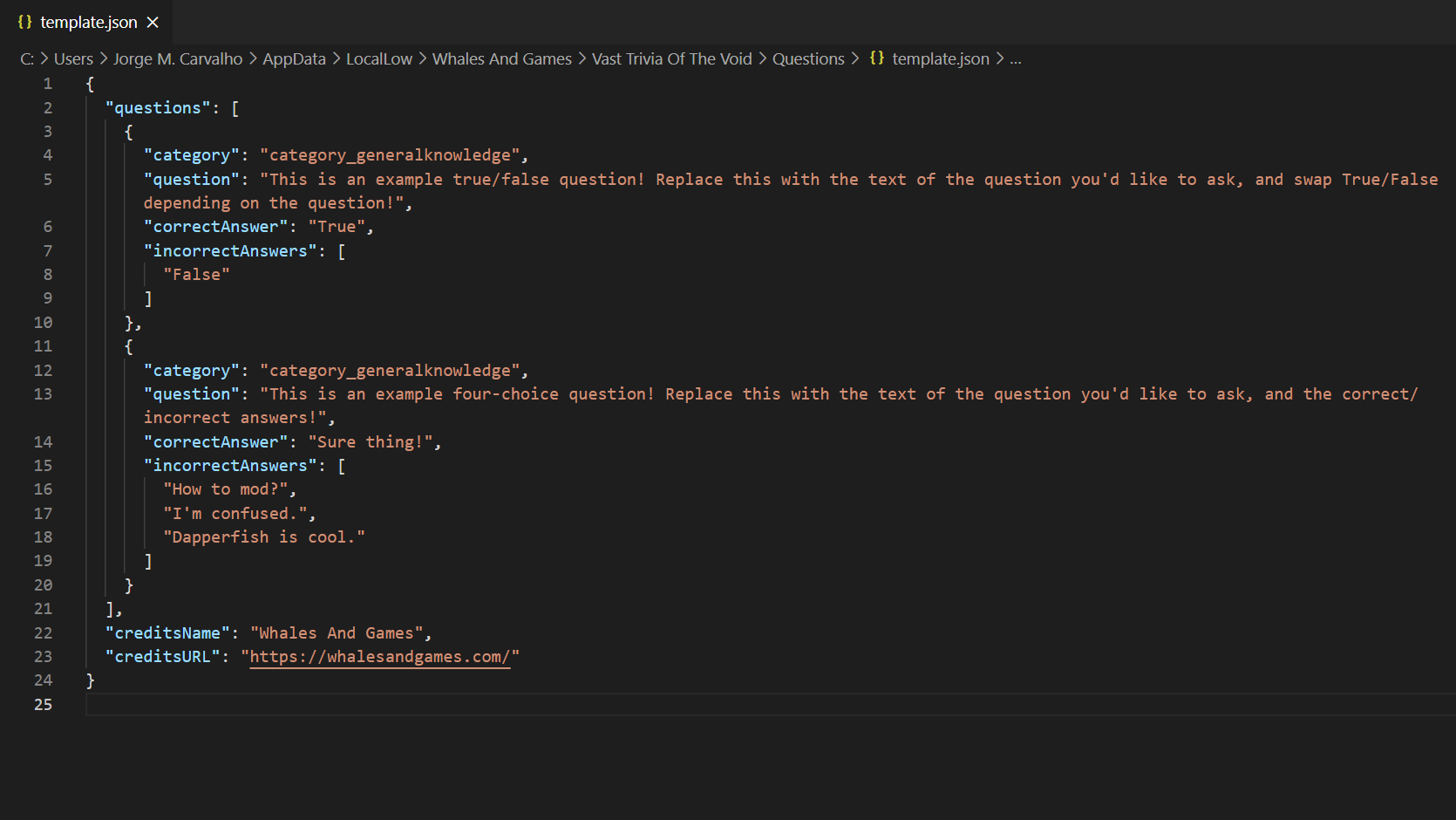Click "category_generalknowledge" value on line 12
The image size is (1456, 820).
click(x=390, y=371)
